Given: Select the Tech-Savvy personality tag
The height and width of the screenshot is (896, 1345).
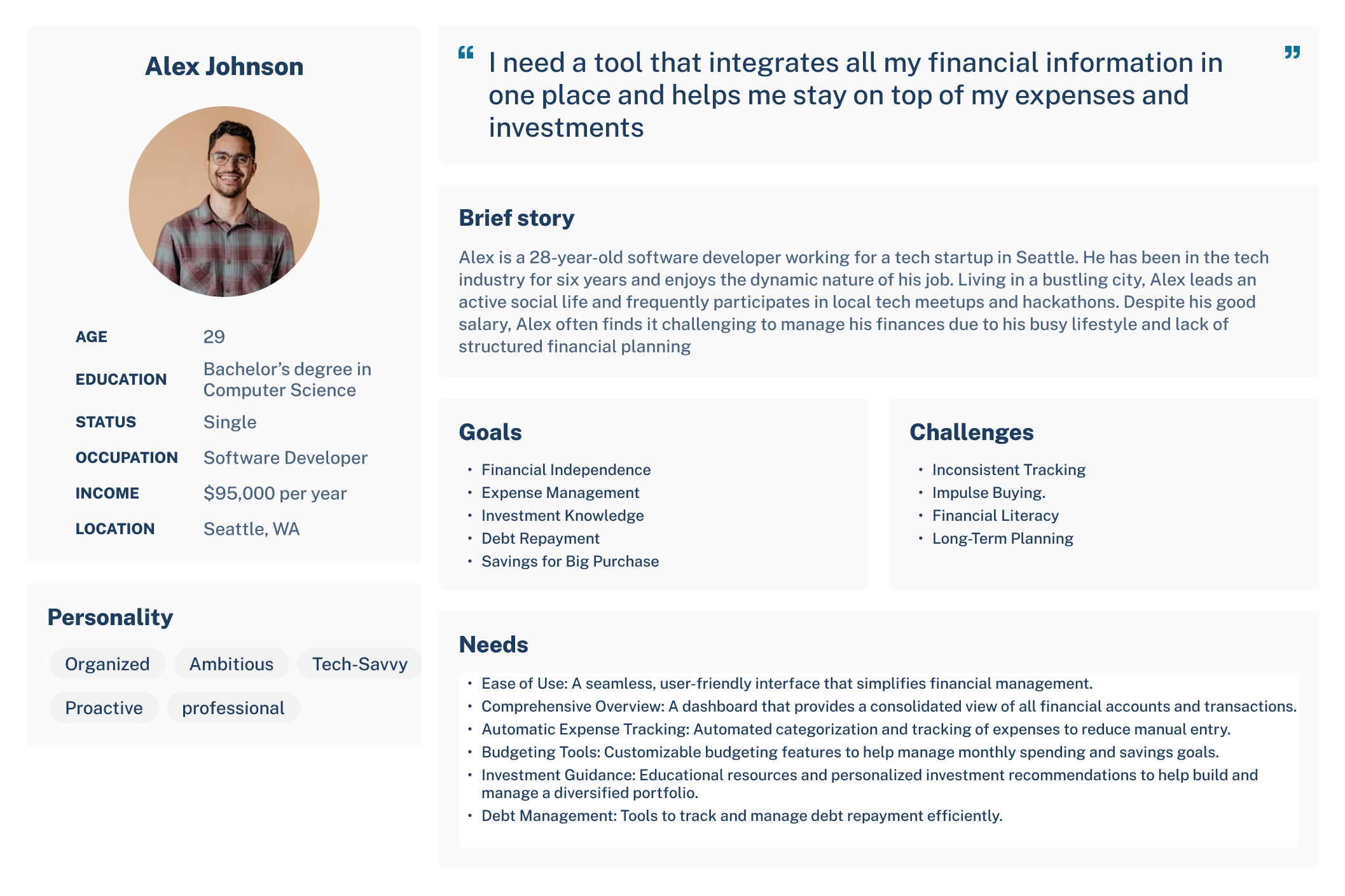Looking at the screenshot, I should click(x=360, y=664).
